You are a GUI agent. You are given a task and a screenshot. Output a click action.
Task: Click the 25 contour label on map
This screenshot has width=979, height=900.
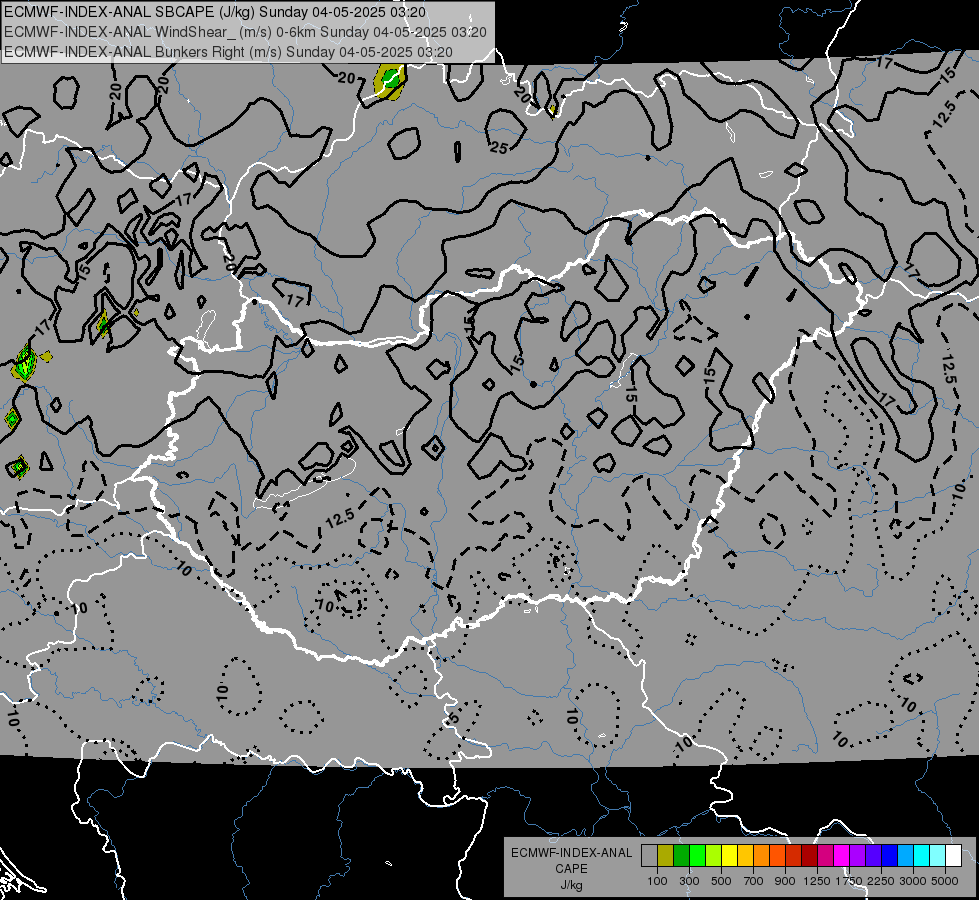(499, 148)
